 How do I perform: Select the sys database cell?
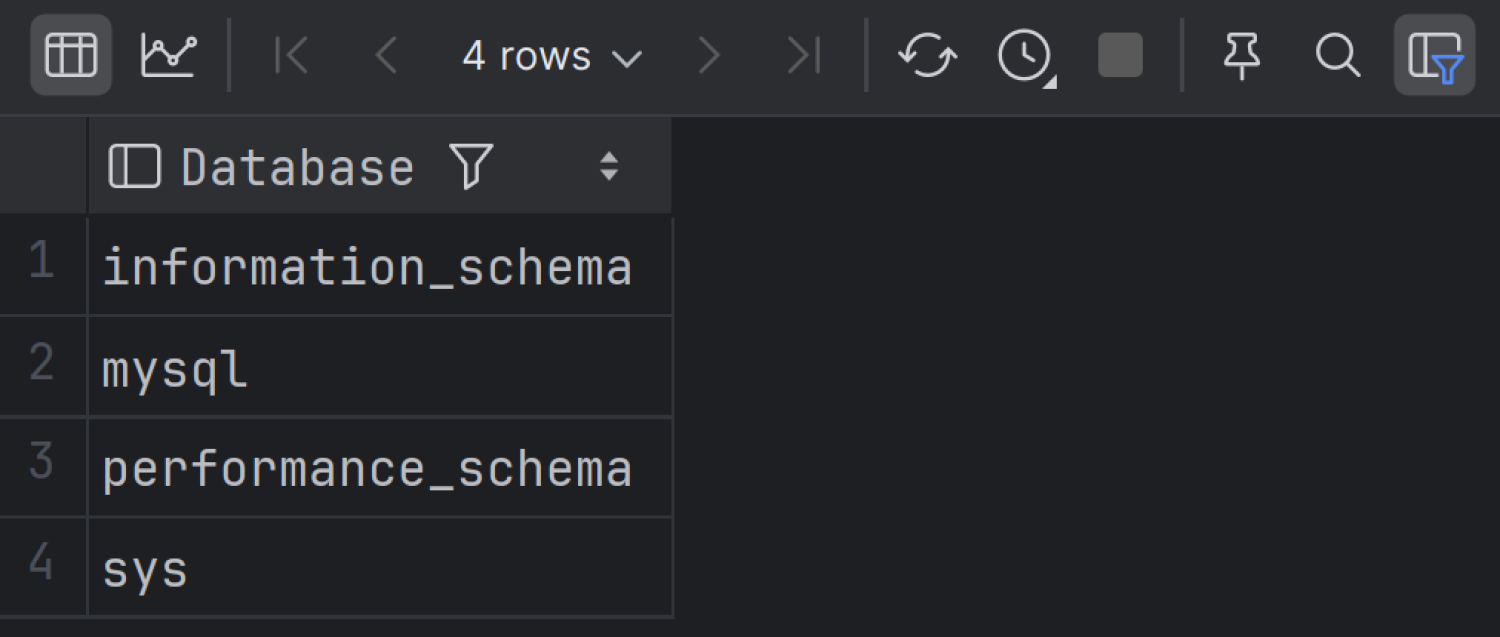[146, 568]
